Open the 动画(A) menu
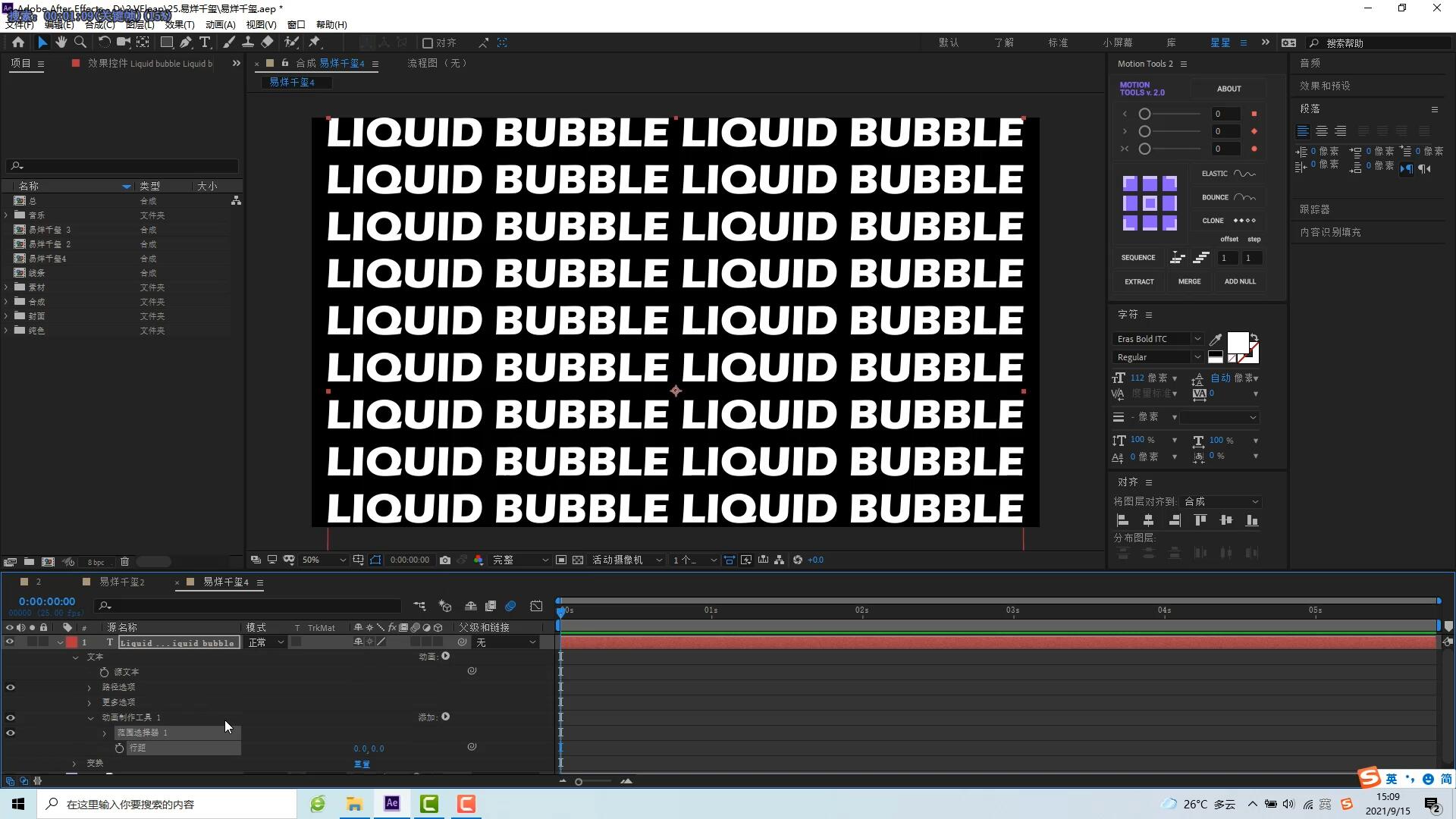This screenshot has width=1456, height=819. [221, 25]
